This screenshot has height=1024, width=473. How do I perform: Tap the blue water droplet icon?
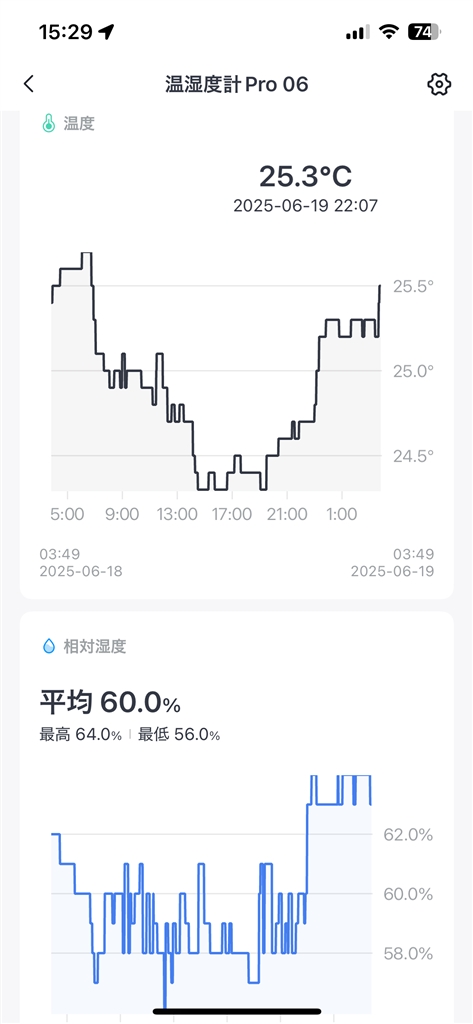pyautogui.click(x=49, y=647)
